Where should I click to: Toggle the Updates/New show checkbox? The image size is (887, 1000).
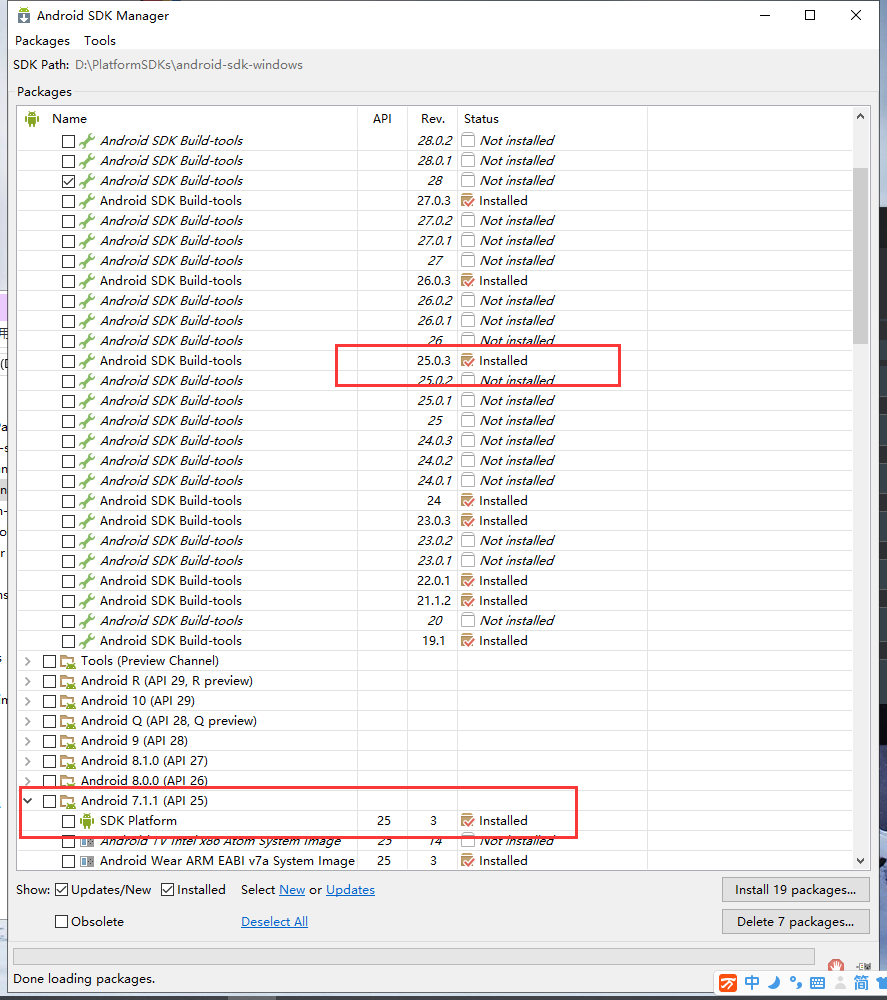pos(61,890)
